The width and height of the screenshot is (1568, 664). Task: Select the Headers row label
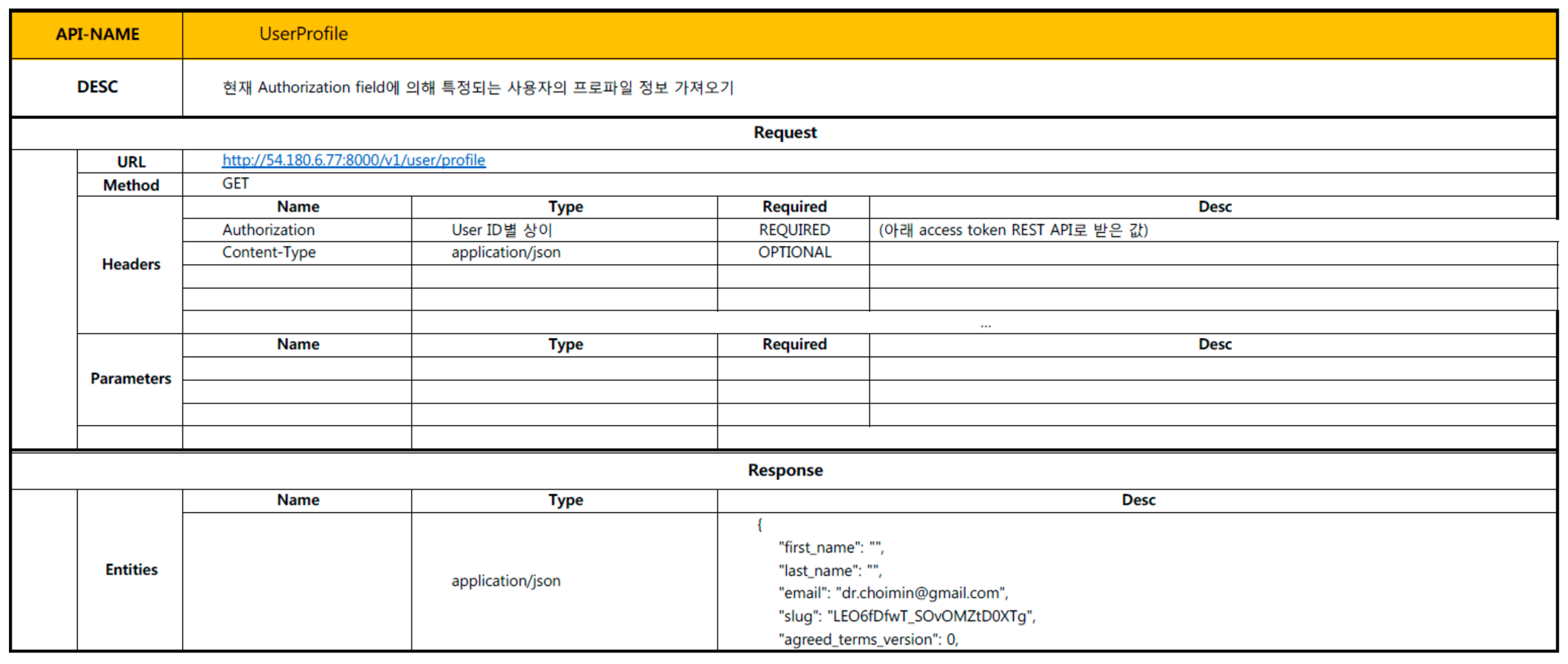click(x=131, y=264)
